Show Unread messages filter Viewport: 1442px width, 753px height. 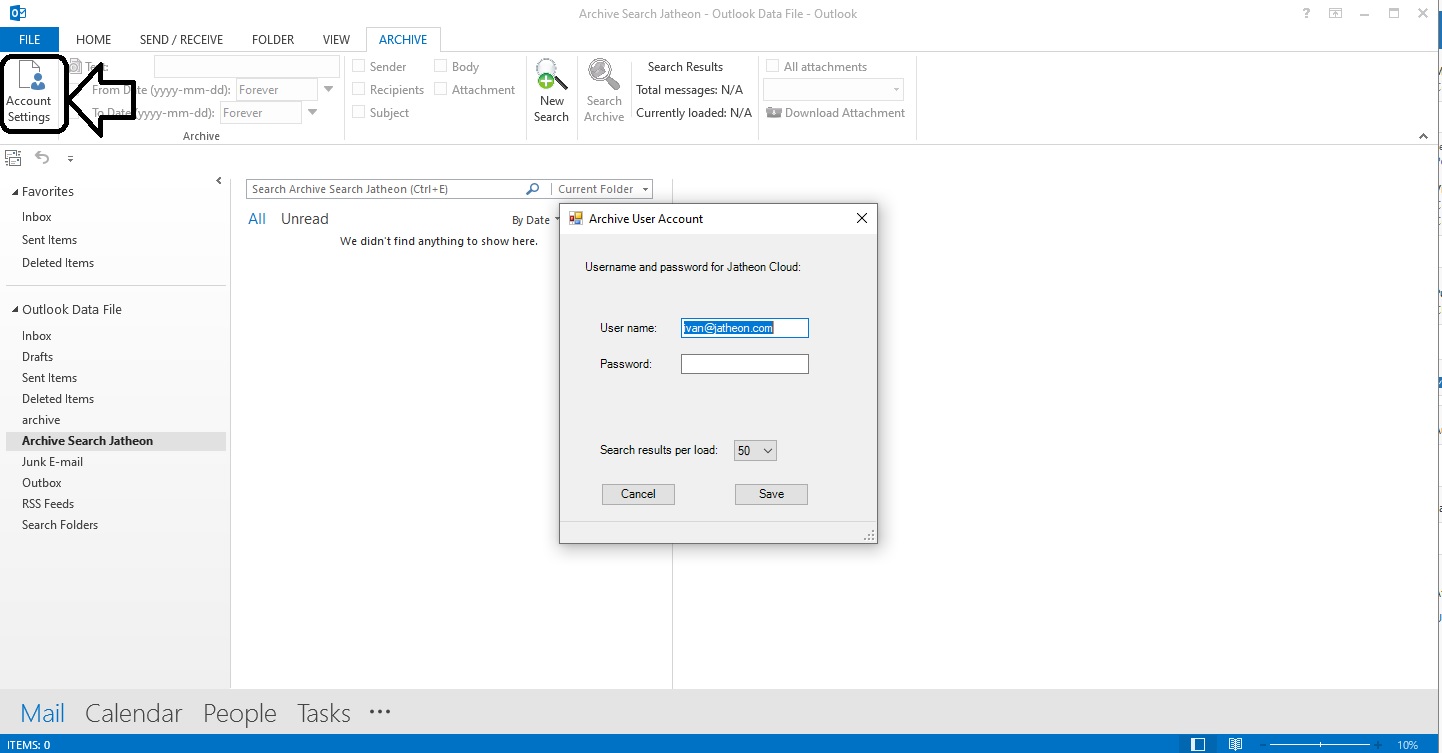(x=305, y=219)
